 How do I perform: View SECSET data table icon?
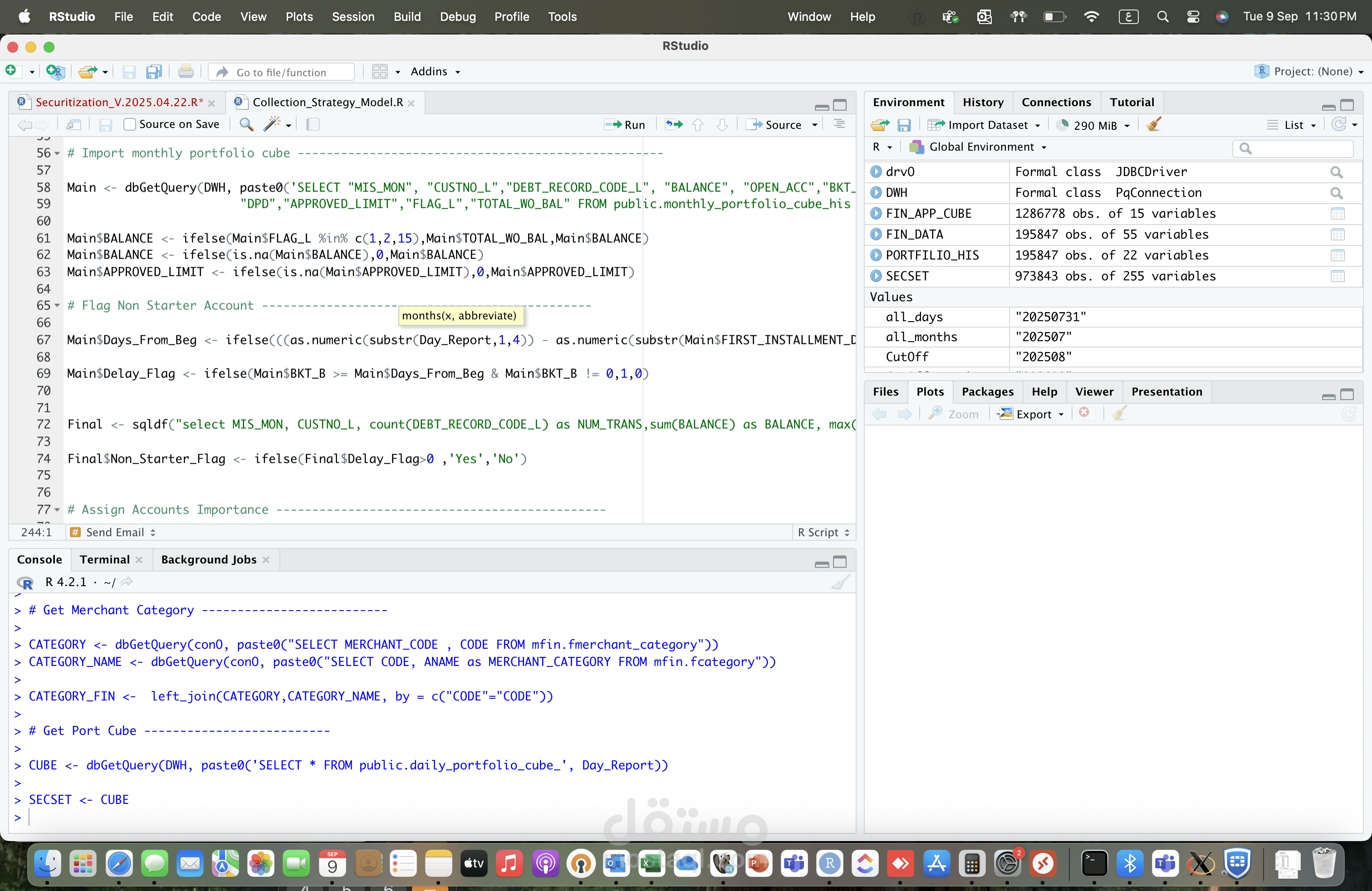click(x=1338, y=276)
